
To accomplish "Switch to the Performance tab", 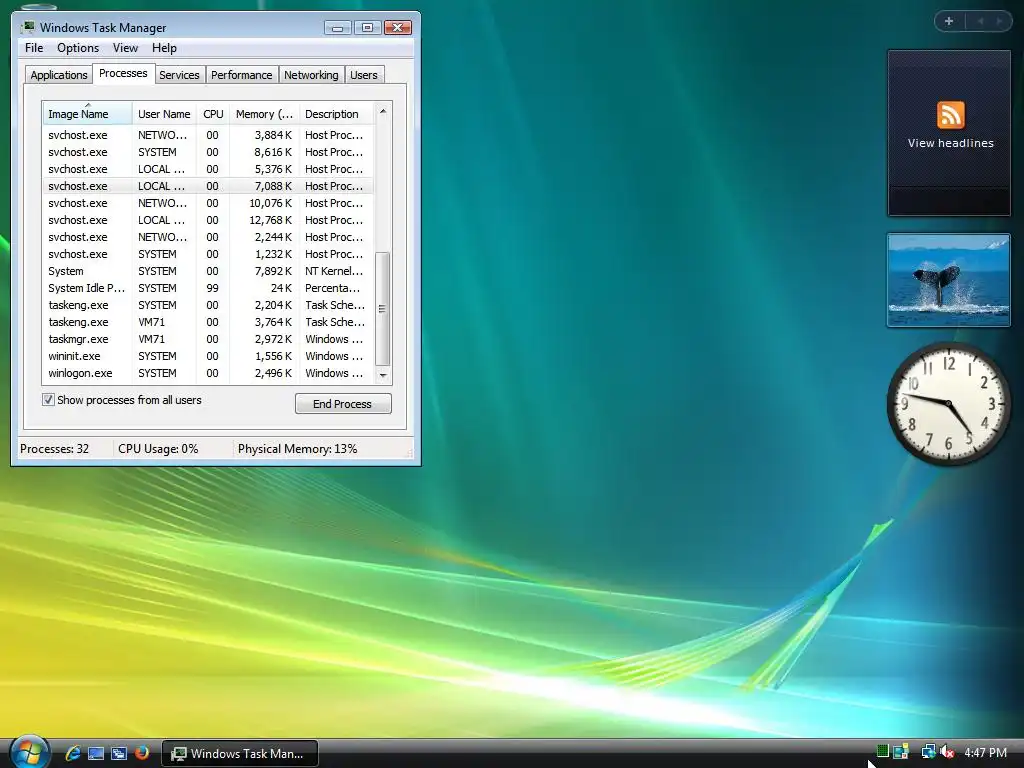I will (242, 75).
